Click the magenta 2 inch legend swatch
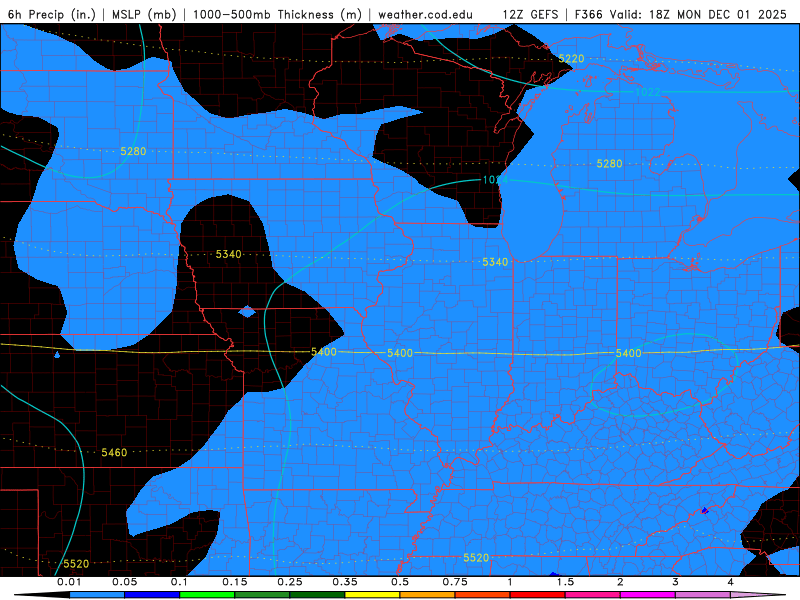 [648, 595]
